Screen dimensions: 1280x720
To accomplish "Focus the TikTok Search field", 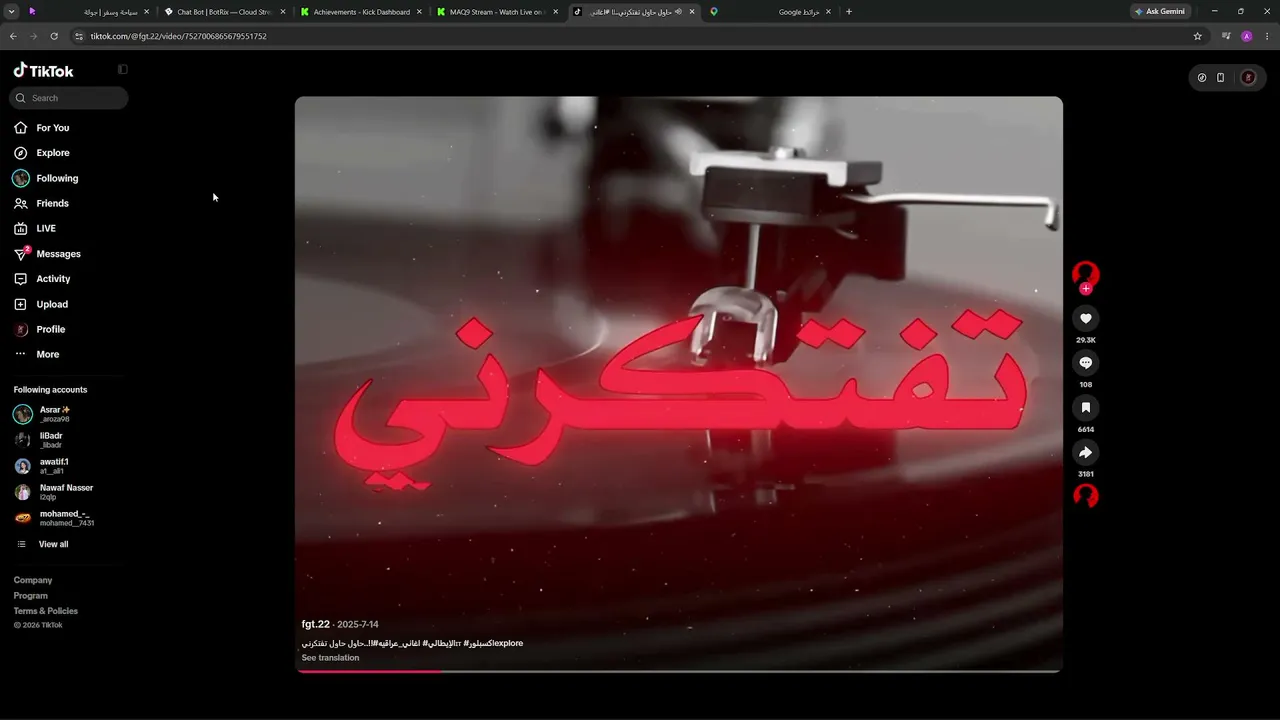I will (x=69, y=98).
